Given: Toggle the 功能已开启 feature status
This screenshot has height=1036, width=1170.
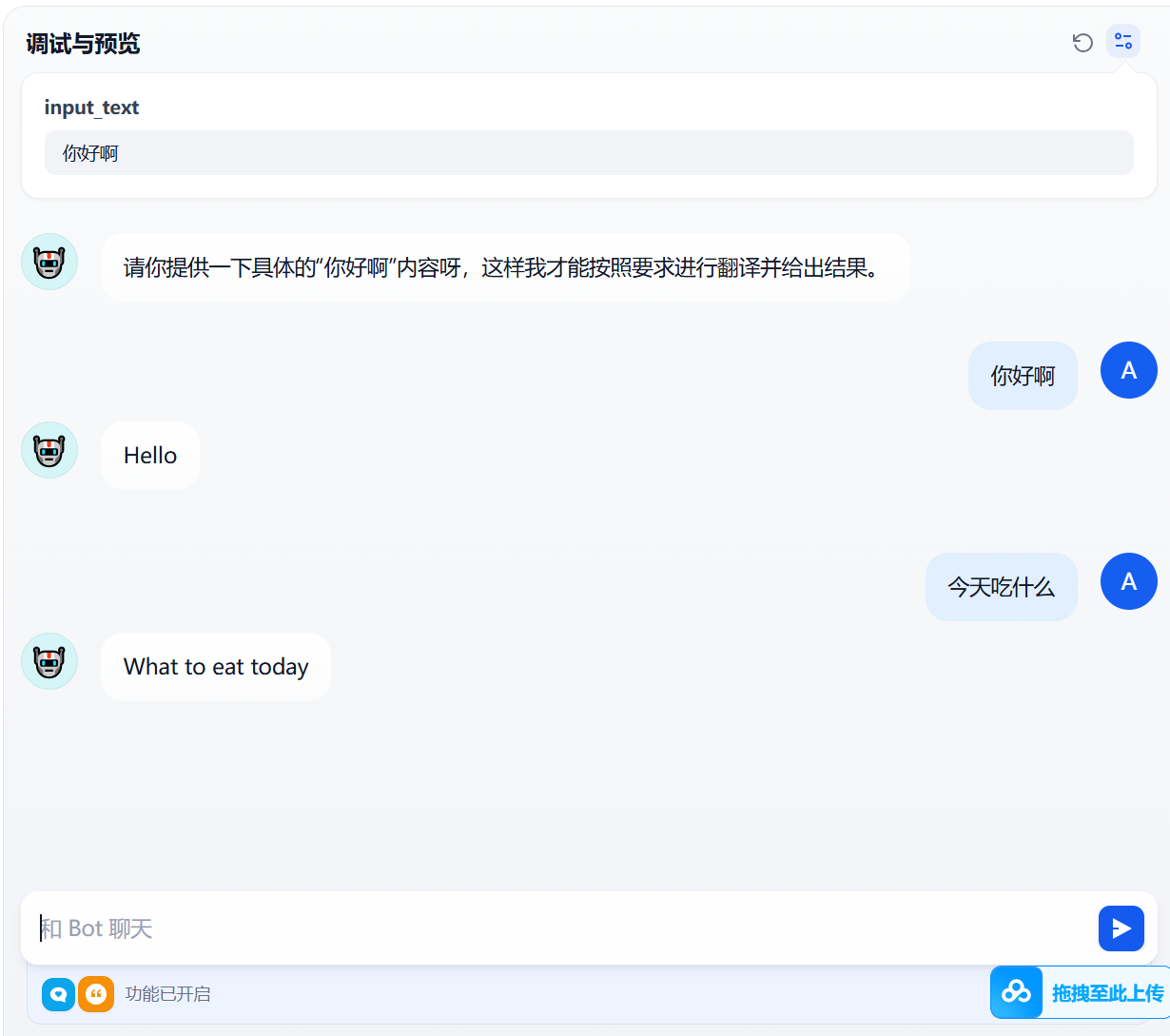Looking at the screenshot, I should (x=167, y=994).
